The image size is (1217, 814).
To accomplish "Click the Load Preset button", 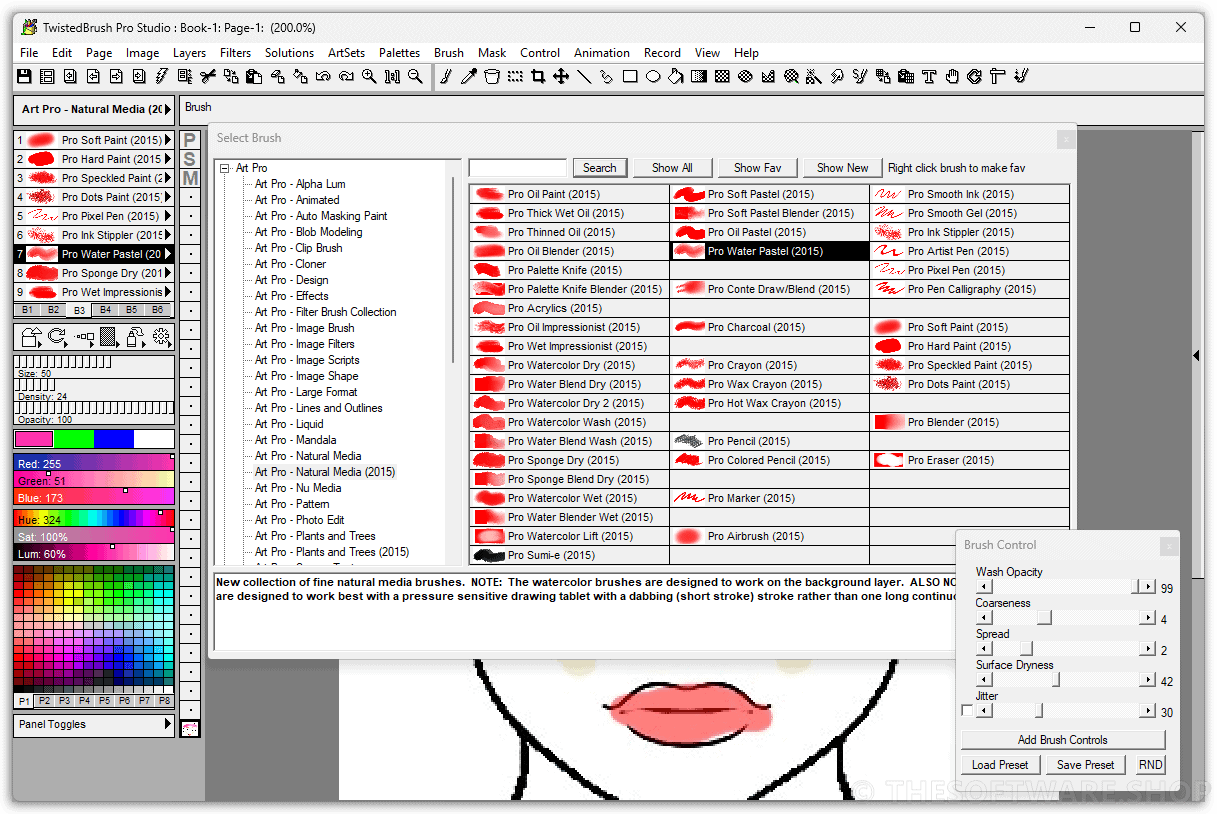I will [x=1000, y=765].
